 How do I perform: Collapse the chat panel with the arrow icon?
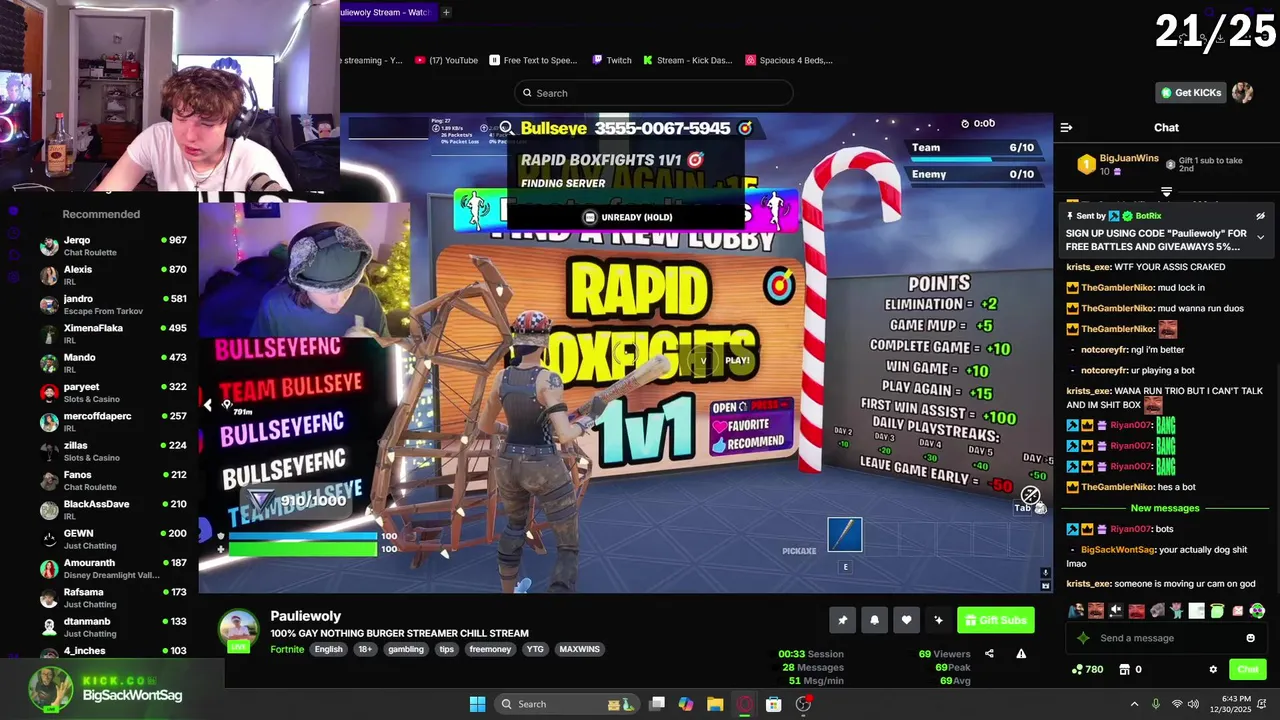[1066, 127]
